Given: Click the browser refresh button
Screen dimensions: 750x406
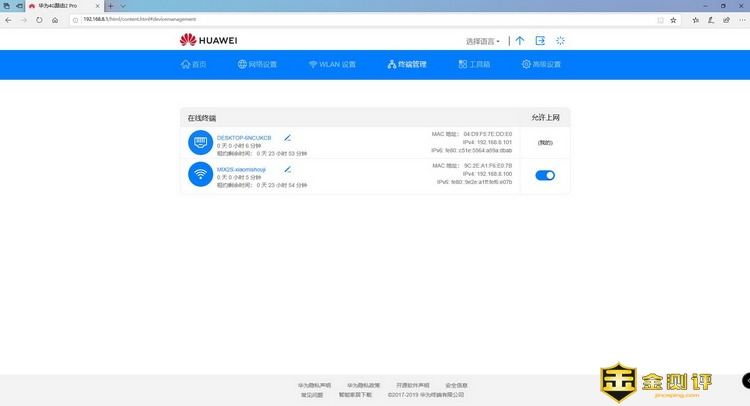Looking at the screenshot, I should (x=40, y=19).
